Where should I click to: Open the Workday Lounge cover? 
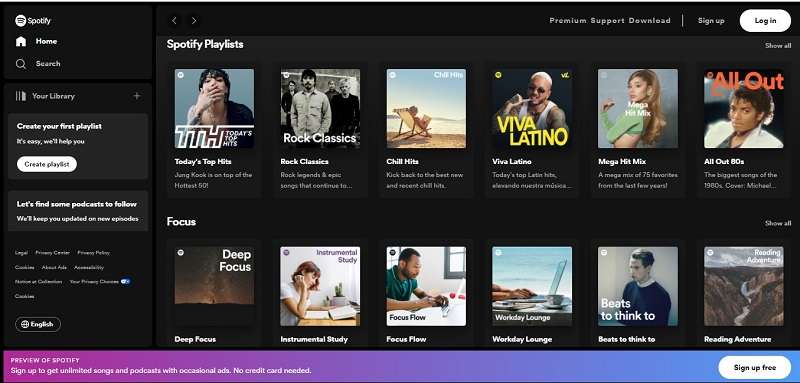[532, 286]
